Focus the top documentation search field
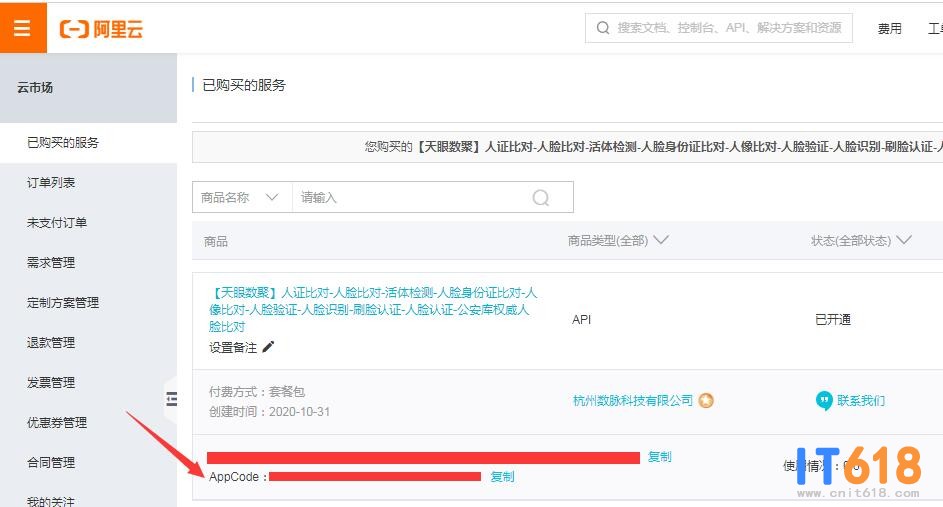 (x=719, y=28)
